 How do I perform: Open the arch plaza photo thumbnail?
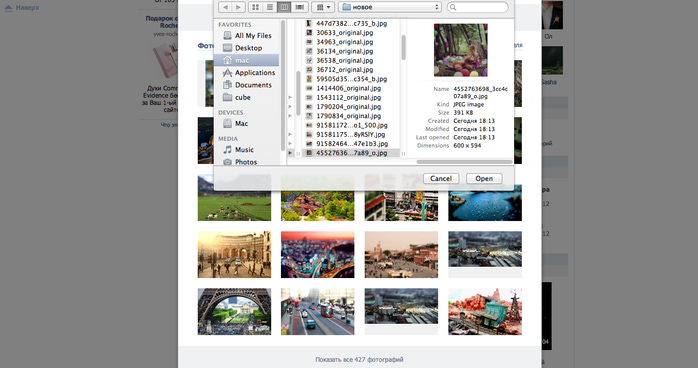[234, 255]
